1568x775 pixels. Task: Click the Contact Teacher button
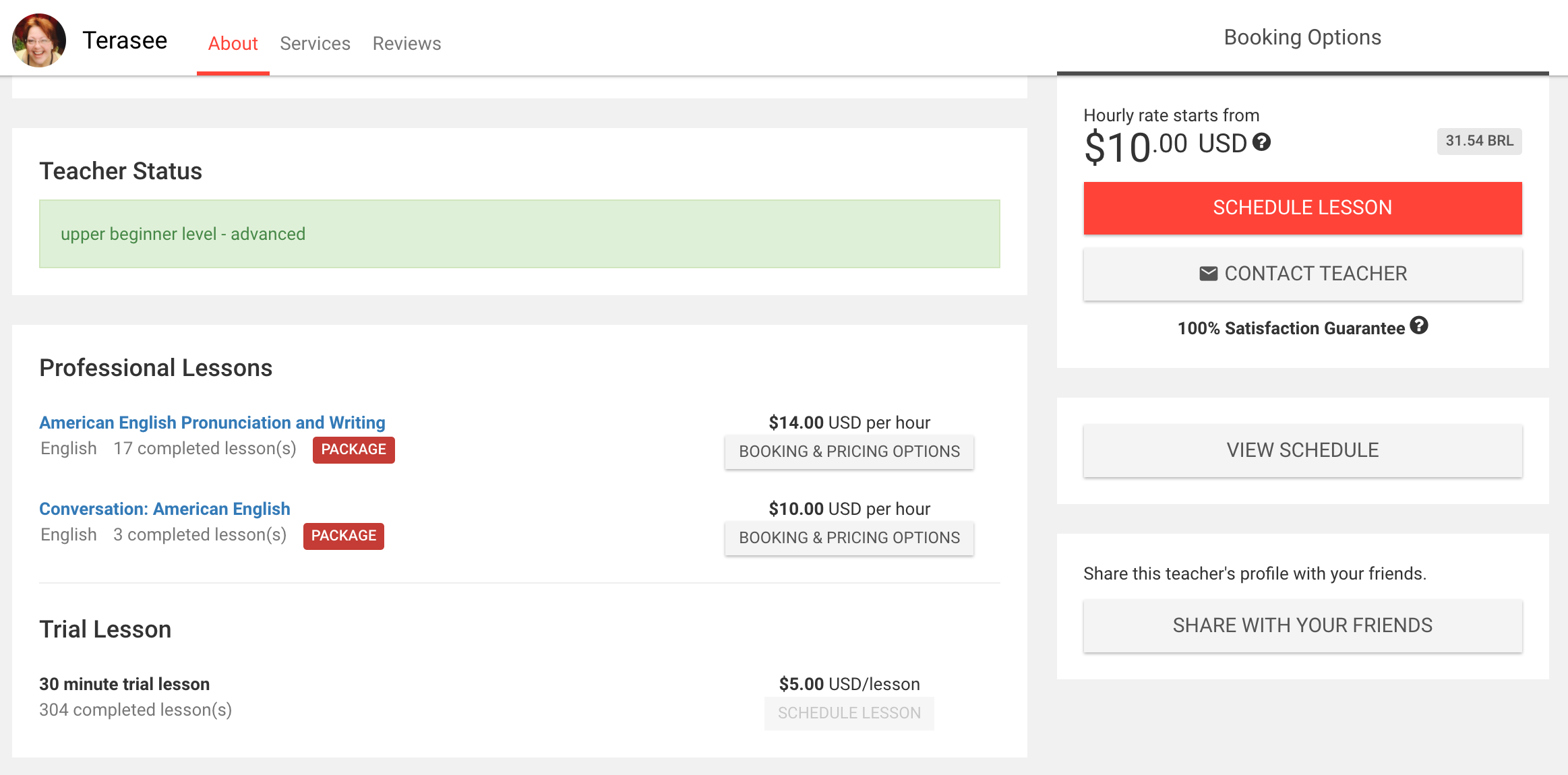(x=1302, y=274)
